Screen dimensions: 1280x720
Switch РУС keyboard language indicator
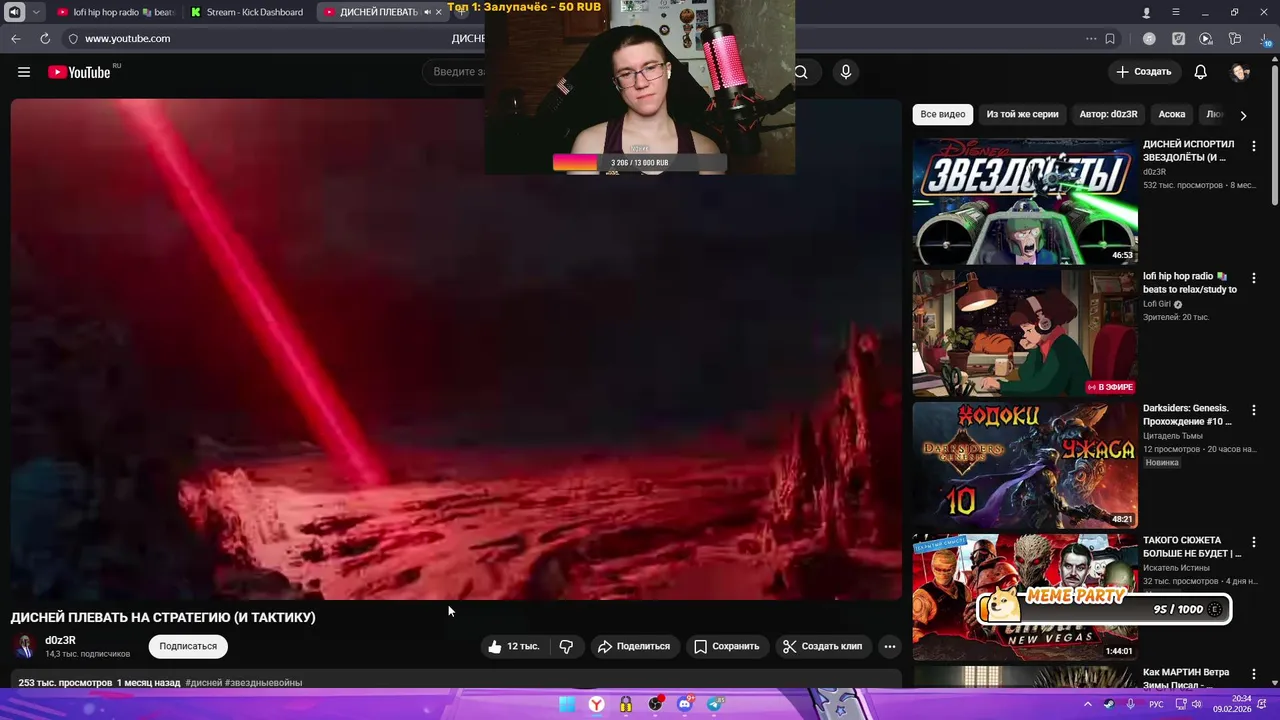pos(1156,704)
